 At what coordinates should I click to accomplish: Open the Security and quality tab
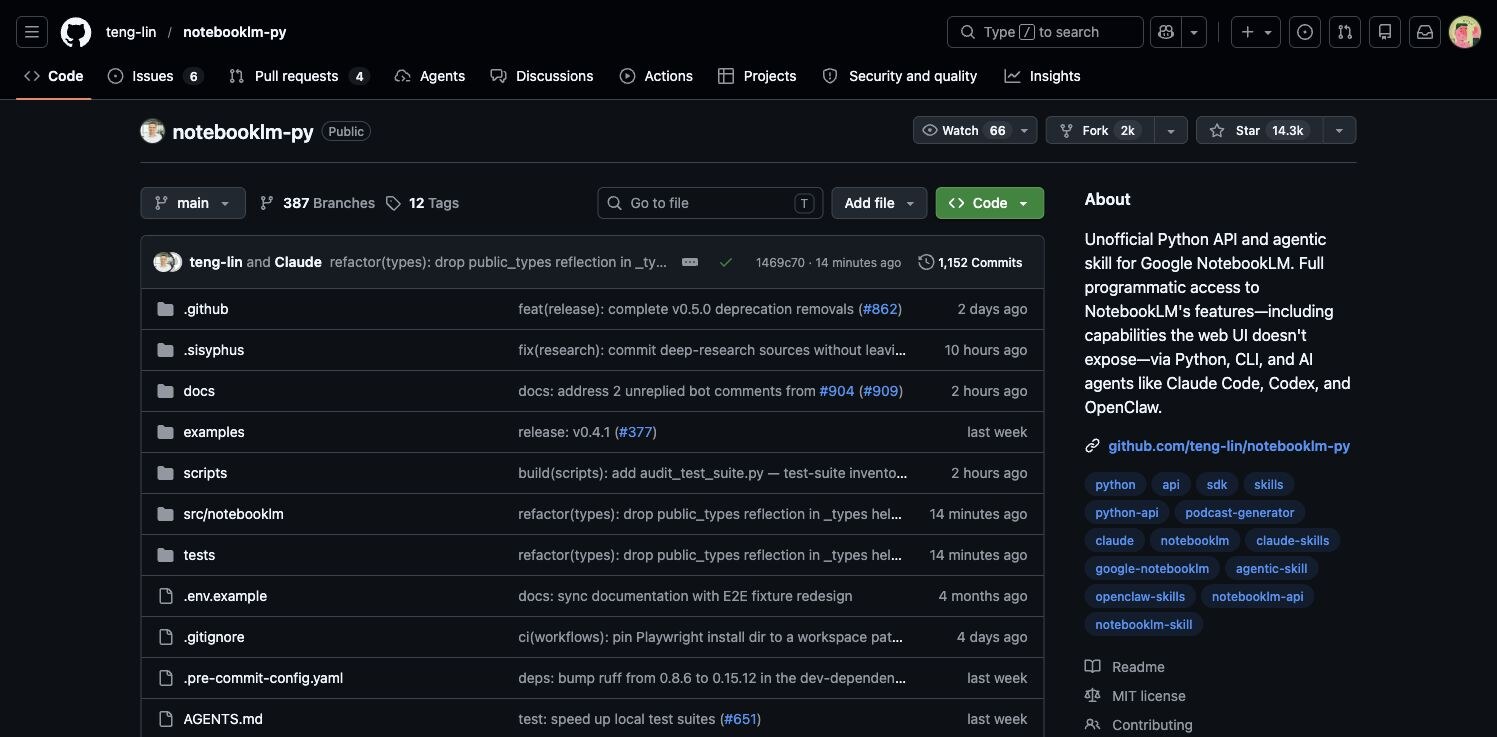point(900,76)
